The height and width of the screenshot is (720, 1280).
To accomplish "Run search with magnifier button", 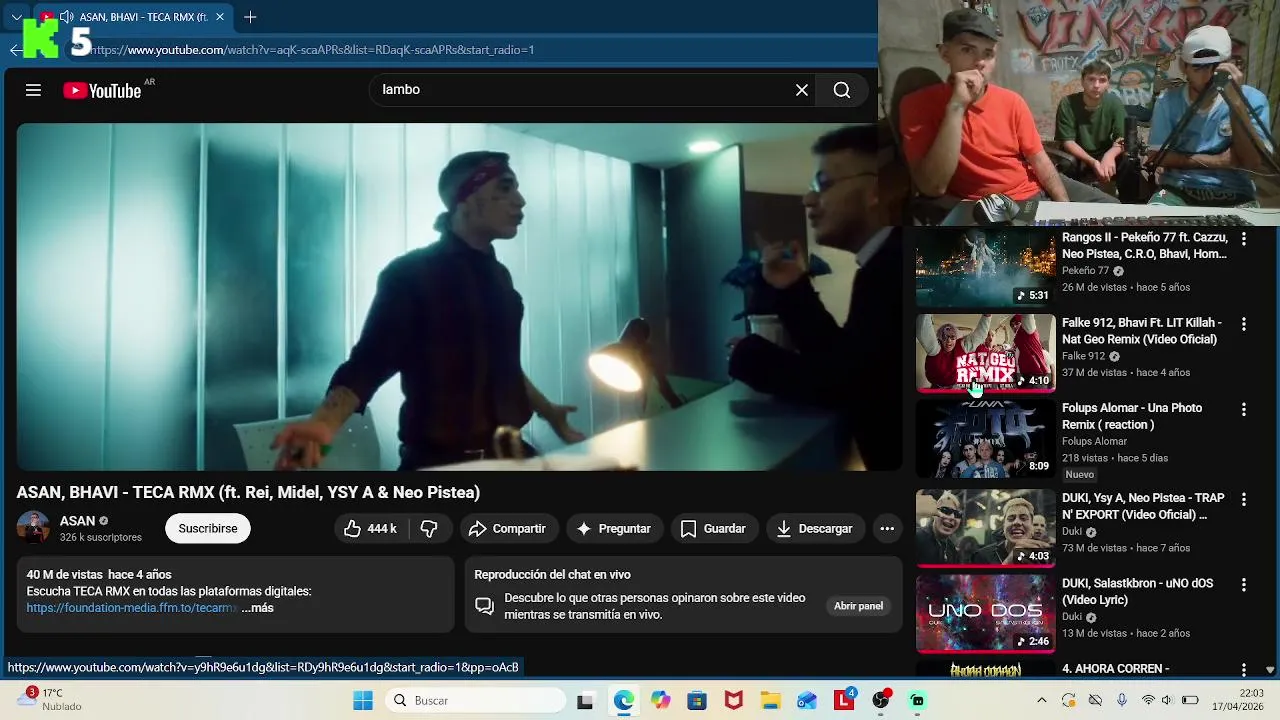I will 842,90.
